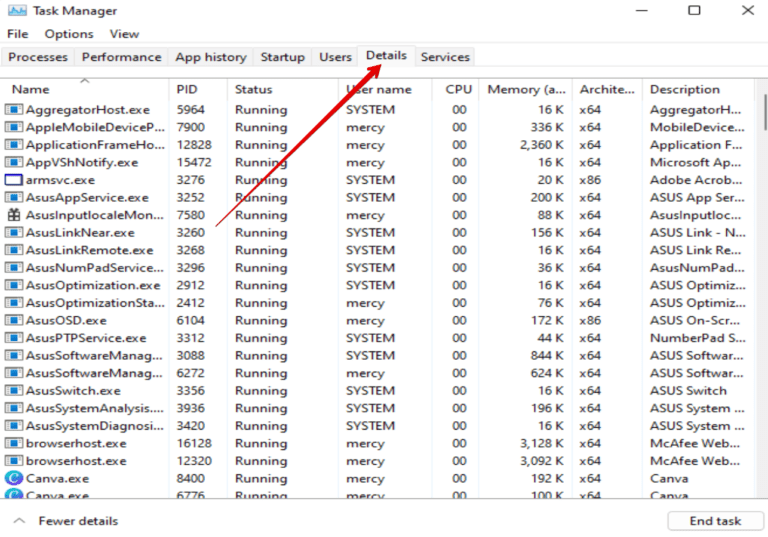The height and width of the screenshot is (537, 768).
Task: Open the Startup tab
Action: point(282,57)
